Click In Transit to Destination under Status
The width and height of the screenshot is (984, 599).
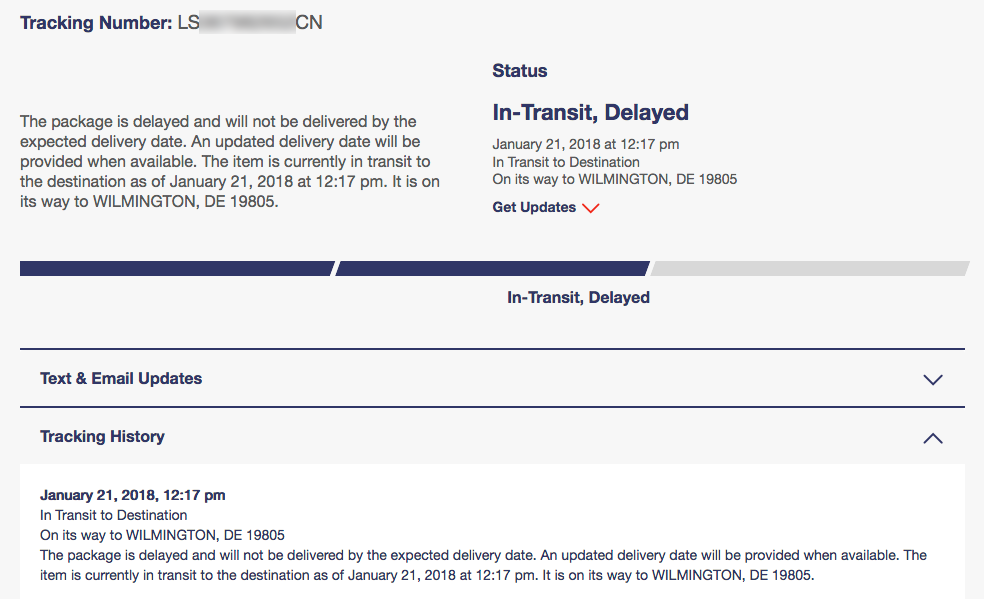coord(566,162)
